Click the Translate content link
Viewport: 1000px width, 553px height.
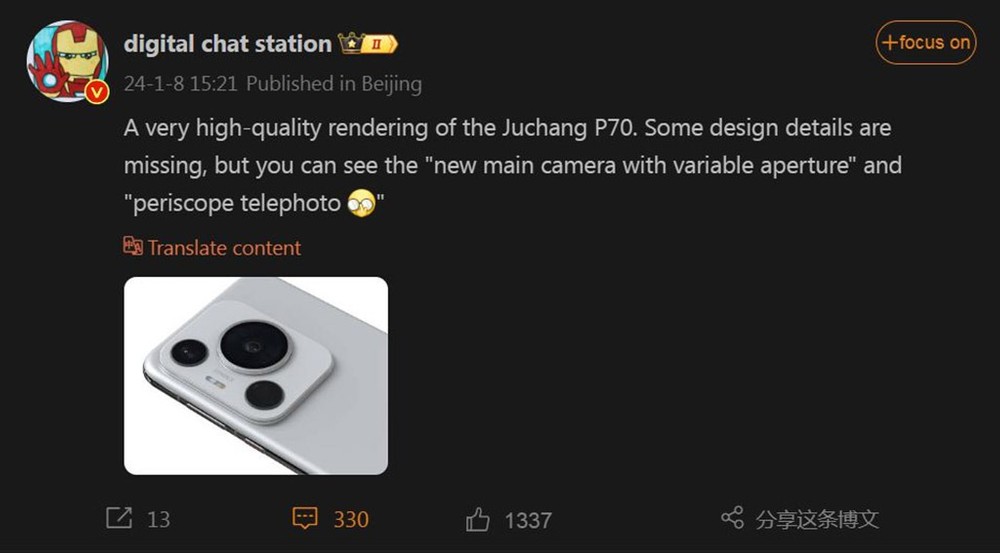tap(224, 247)
